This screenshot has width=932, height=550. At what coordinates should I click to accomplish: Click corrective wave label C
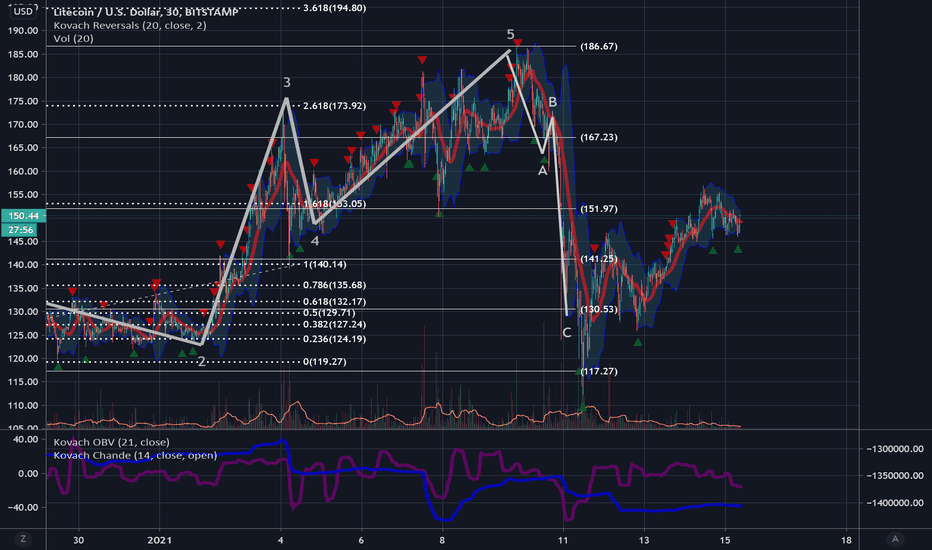566,333
